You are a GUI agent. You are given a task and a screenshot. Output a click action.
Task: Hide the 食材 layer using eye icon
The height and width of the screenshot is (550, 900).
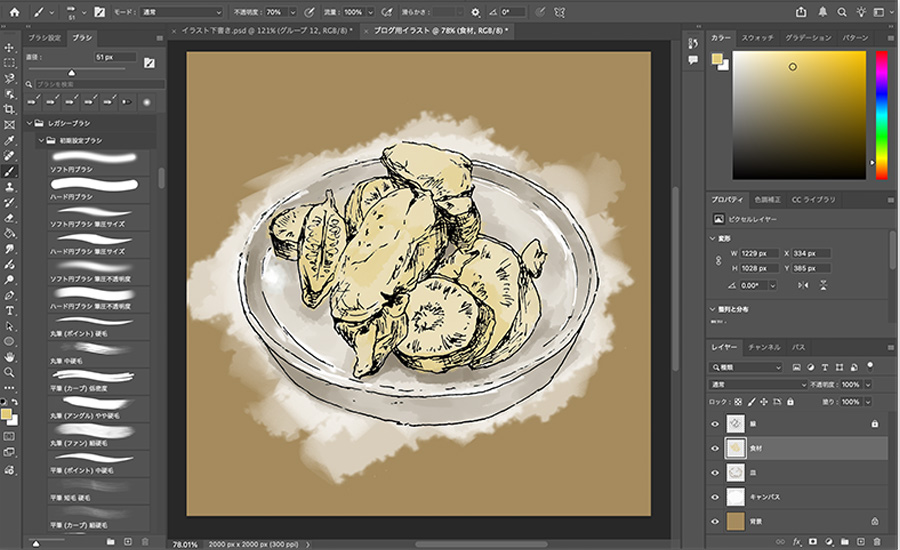[x=715, y=448]
